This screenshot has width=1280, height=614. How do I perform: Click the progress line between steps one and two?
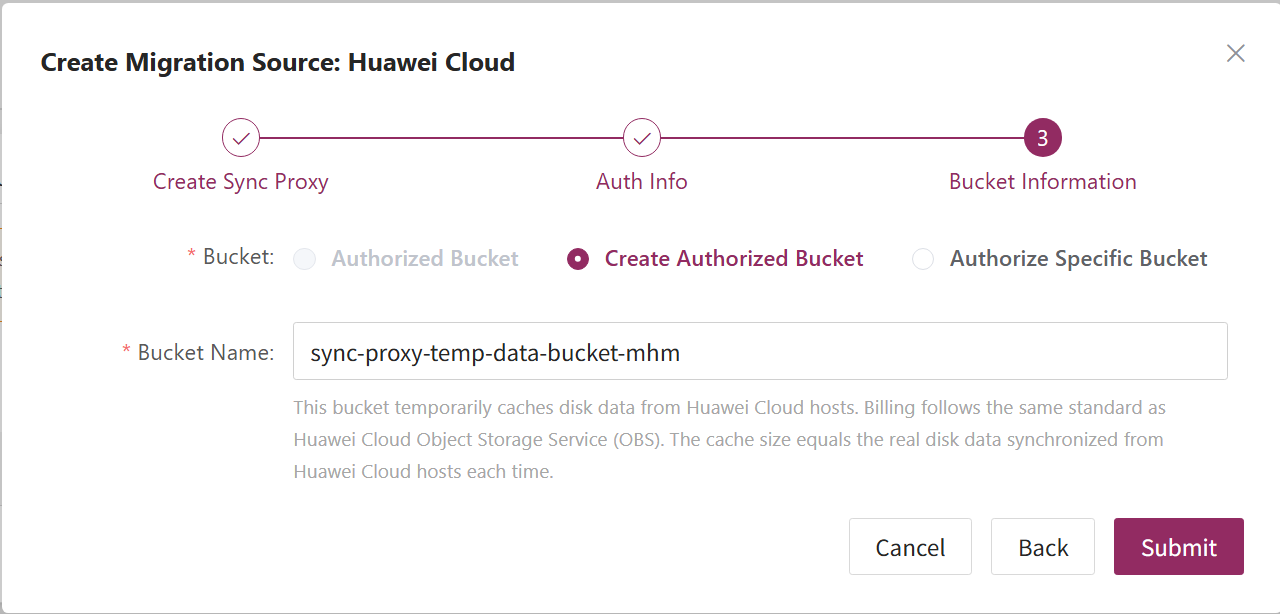coord(441,138)
